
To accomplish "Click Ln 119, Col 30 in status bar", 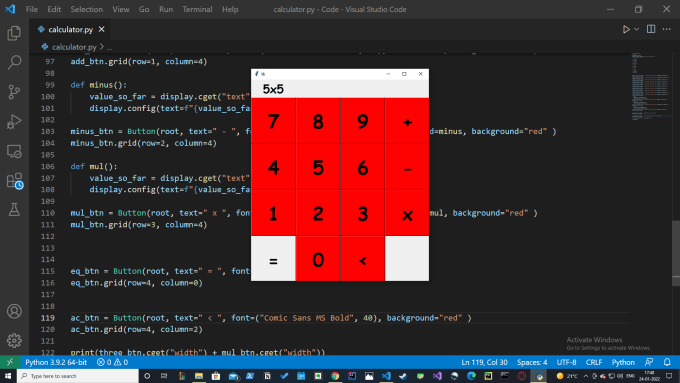I will click(x=484, y=362).
